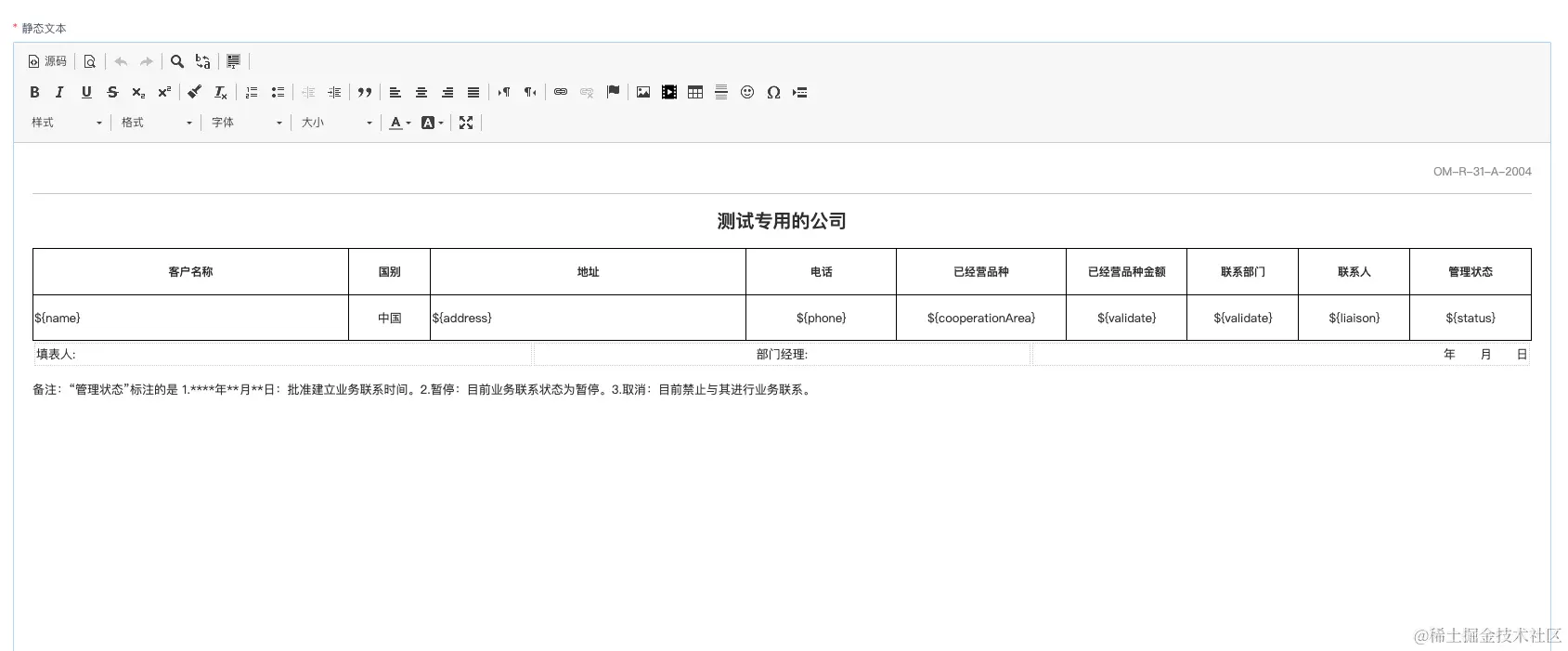Insert an image
1568x651 pixels.
click(x=643, y=92)
